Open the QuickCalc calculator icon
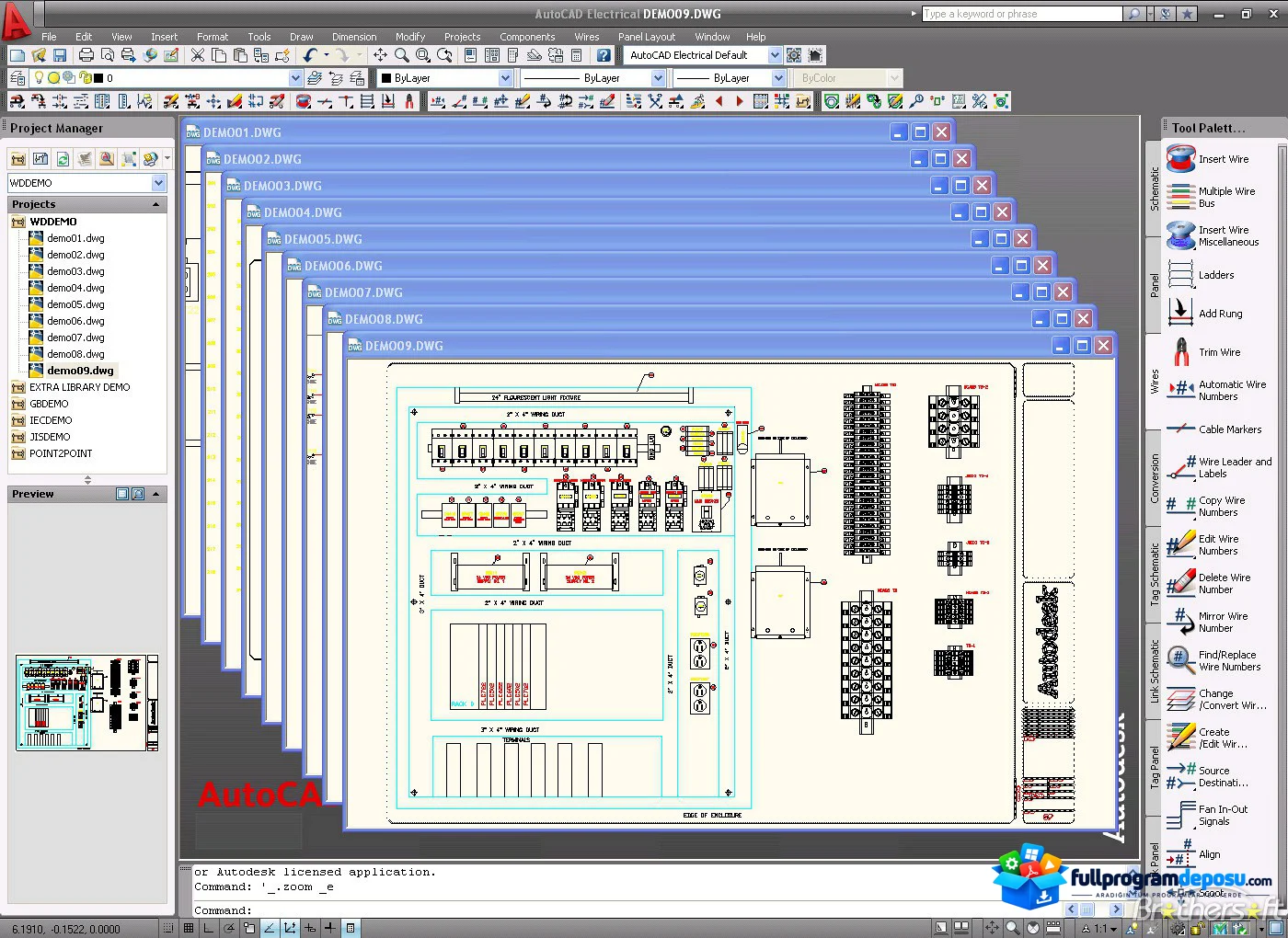 [x=577, y=55]
